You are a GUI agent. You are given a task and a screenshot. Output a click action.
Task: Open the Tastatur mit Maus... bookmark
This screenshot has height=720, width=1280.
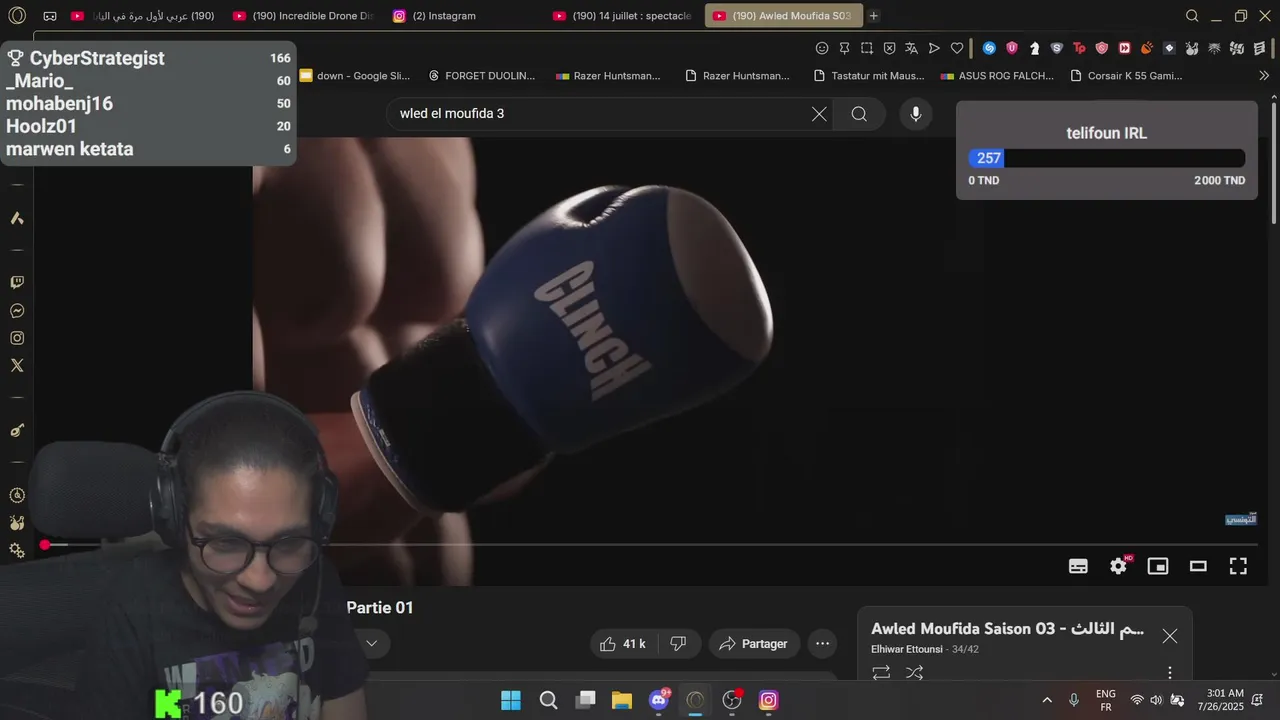point(869,75)
